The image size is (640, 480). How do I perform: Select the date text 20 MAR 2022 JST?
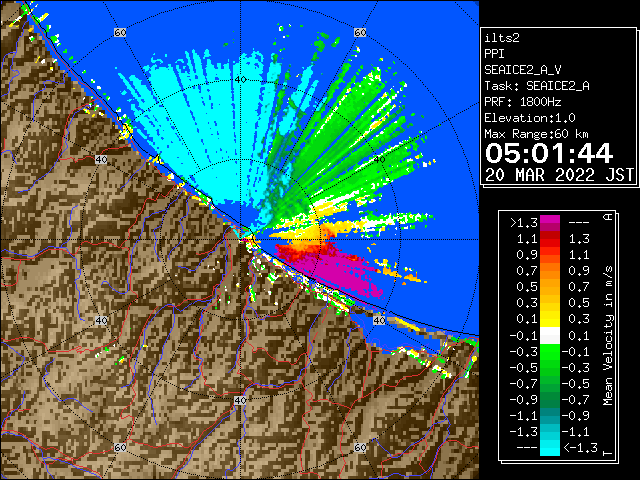559,175
